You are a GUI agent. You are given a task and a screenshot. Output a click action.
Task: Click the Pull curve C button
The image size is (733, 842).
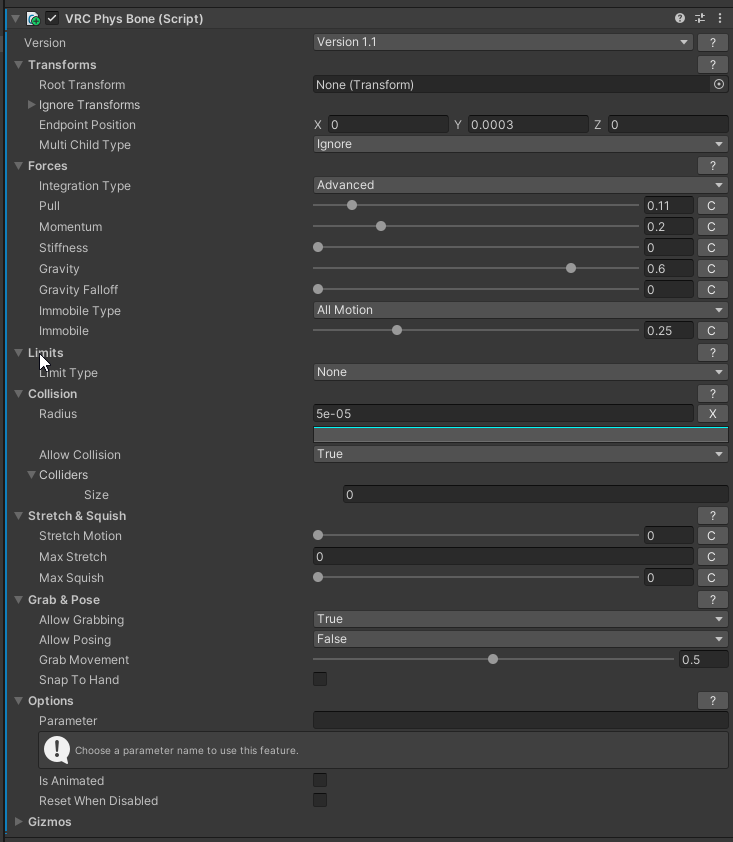coord(712,206)
